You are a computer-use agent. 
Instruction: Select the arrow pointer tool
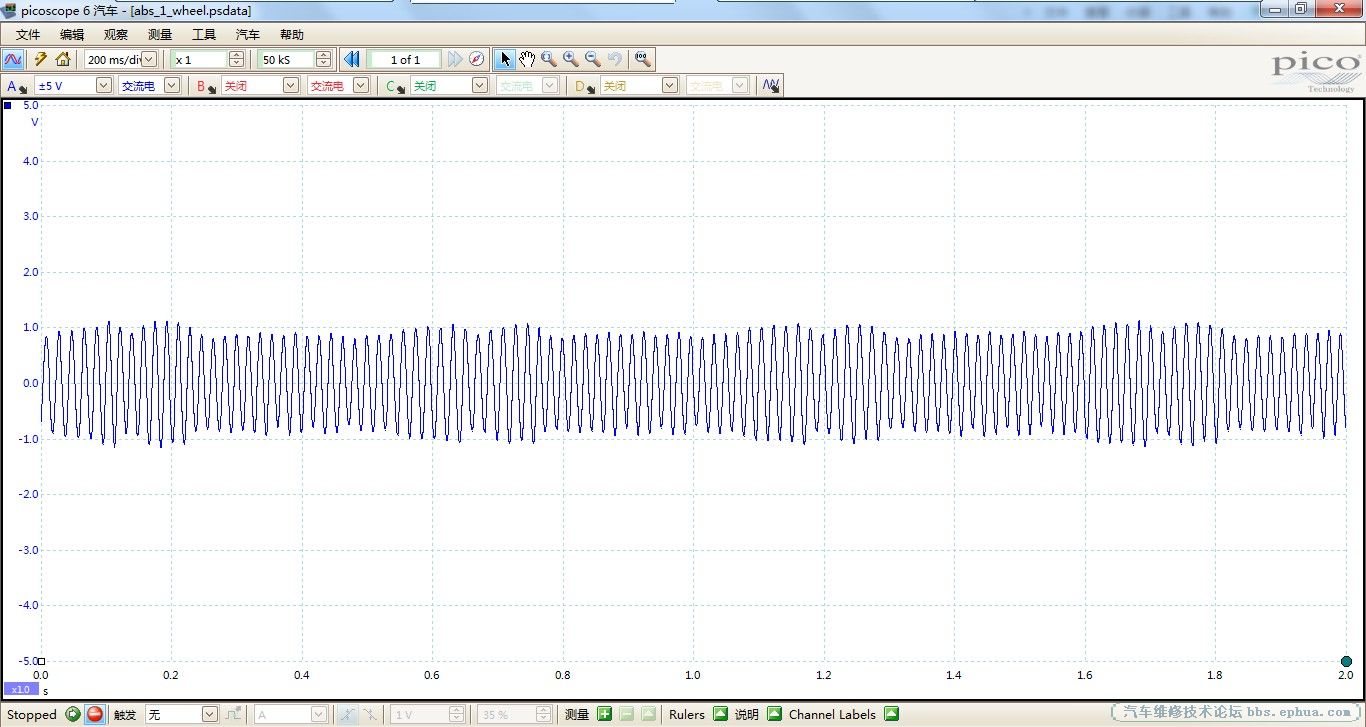point(506,59)
